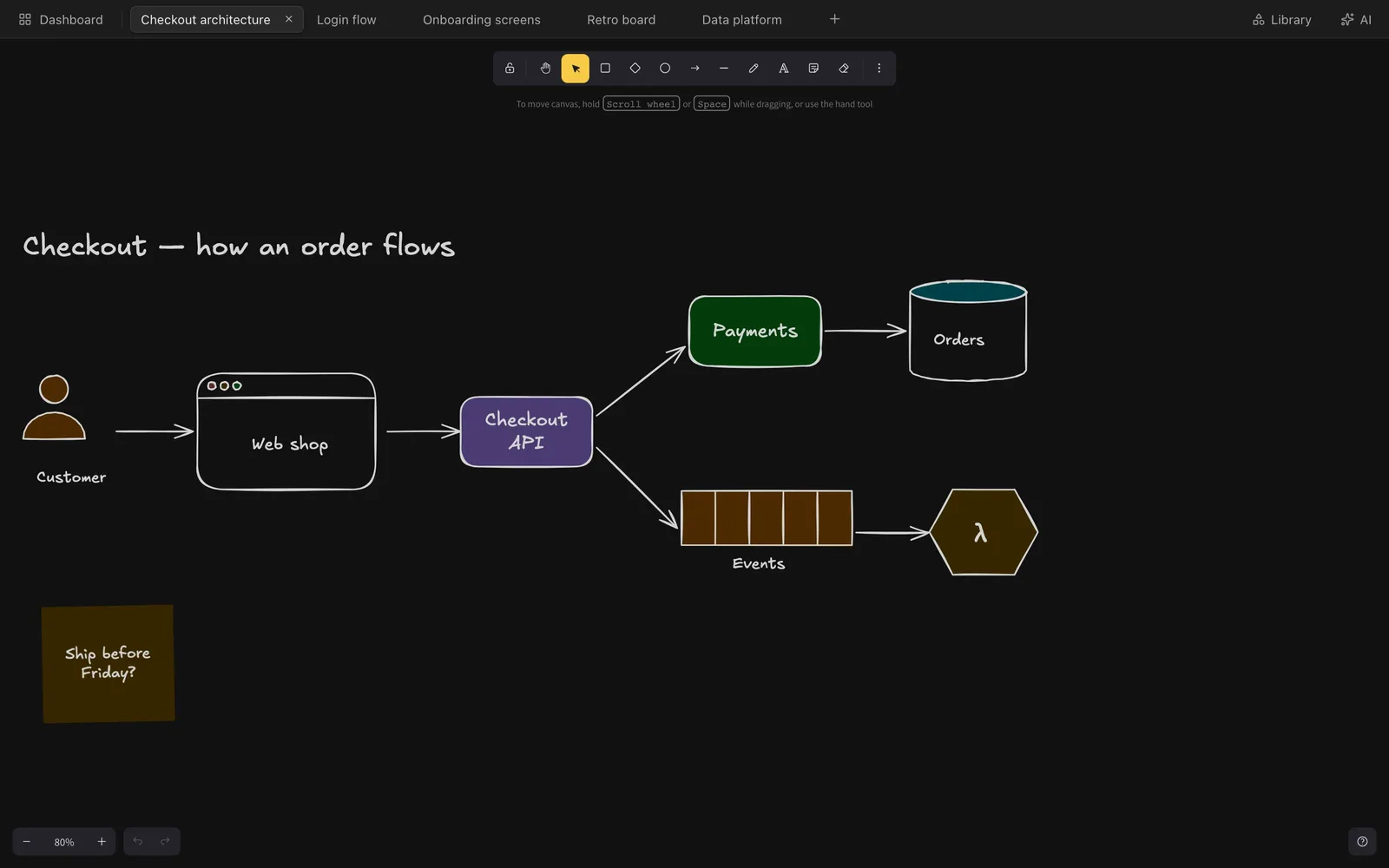Image resolution: width=1389 pixels, height=868 pixels.
Task: Select the Text tool
Action: (784, 69)
